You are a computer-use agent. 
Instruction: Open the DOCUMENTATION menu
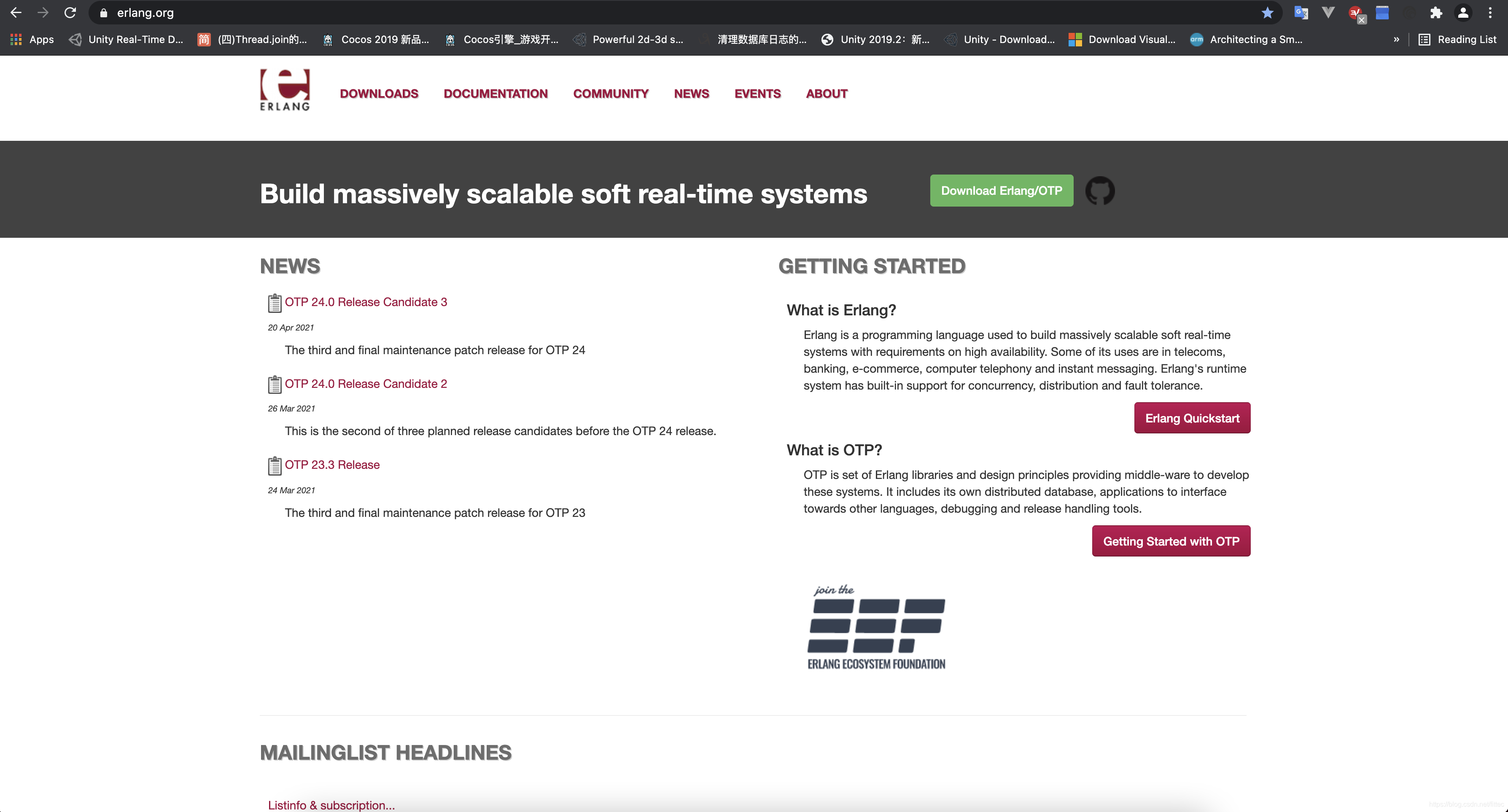[495, 94]
